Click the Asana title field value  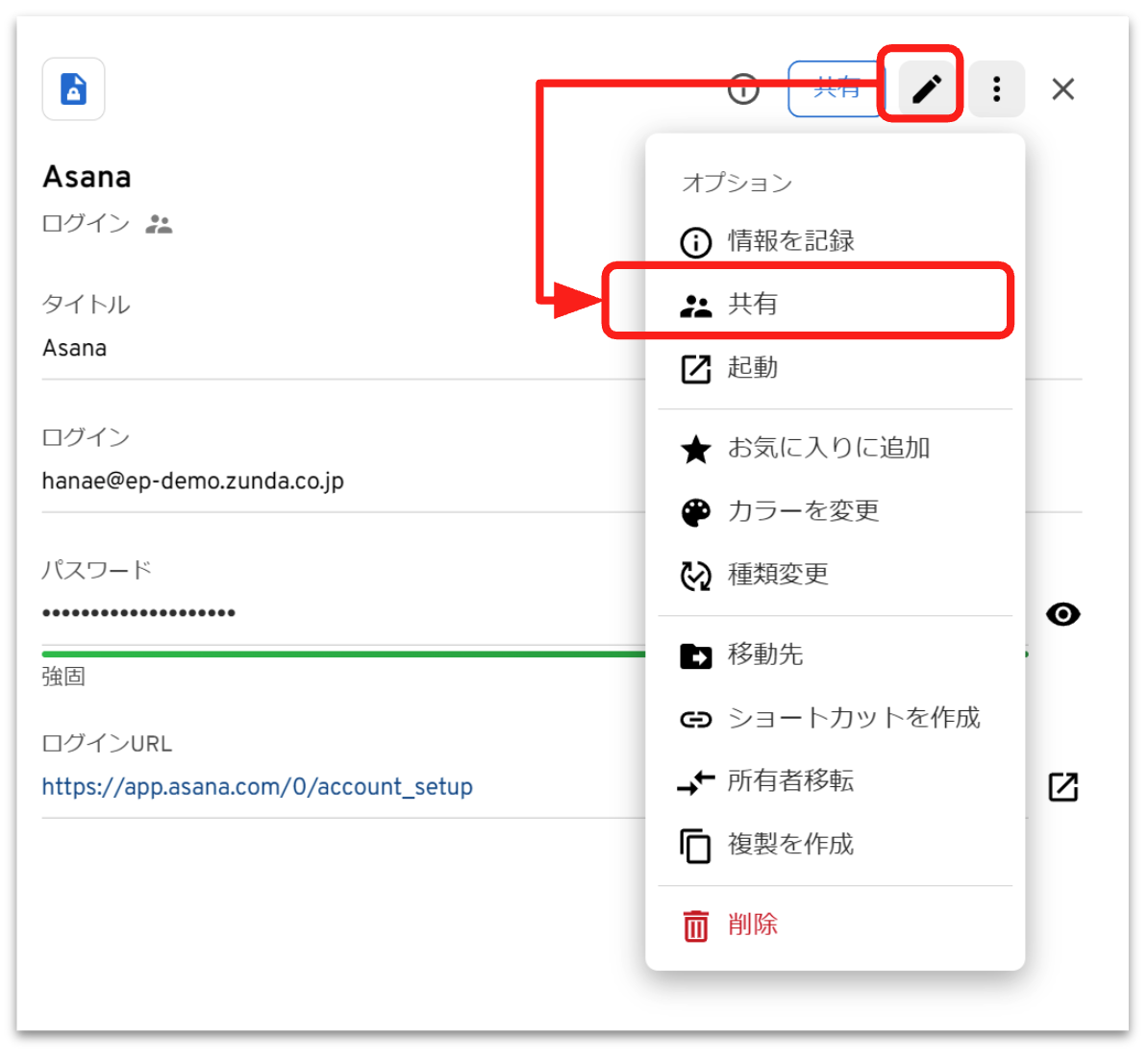[x=75, y=348]
